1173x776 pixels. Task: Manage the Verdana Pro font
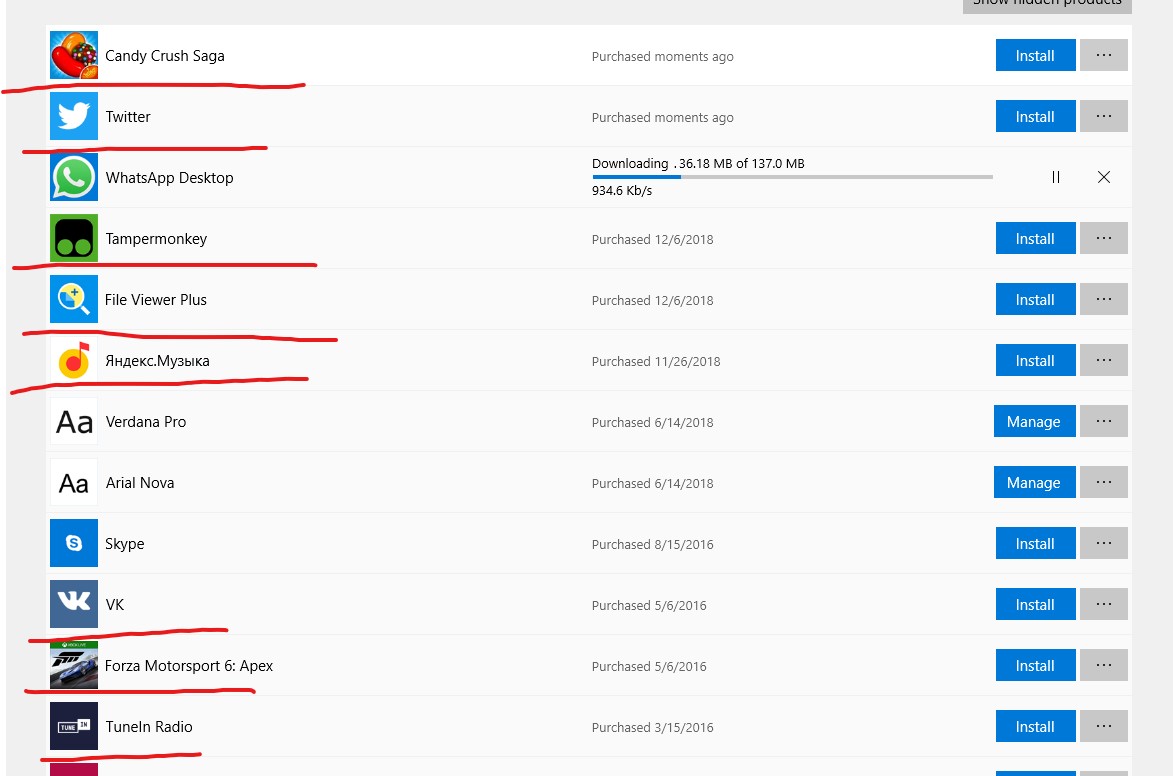1035,421
